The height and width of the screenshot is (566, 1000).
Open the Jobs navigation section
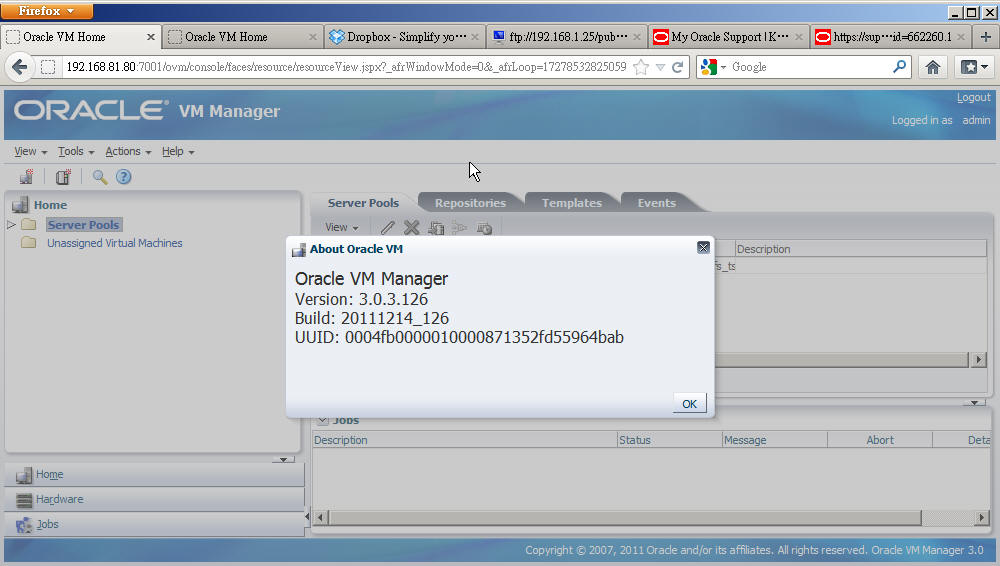point(155,525)
